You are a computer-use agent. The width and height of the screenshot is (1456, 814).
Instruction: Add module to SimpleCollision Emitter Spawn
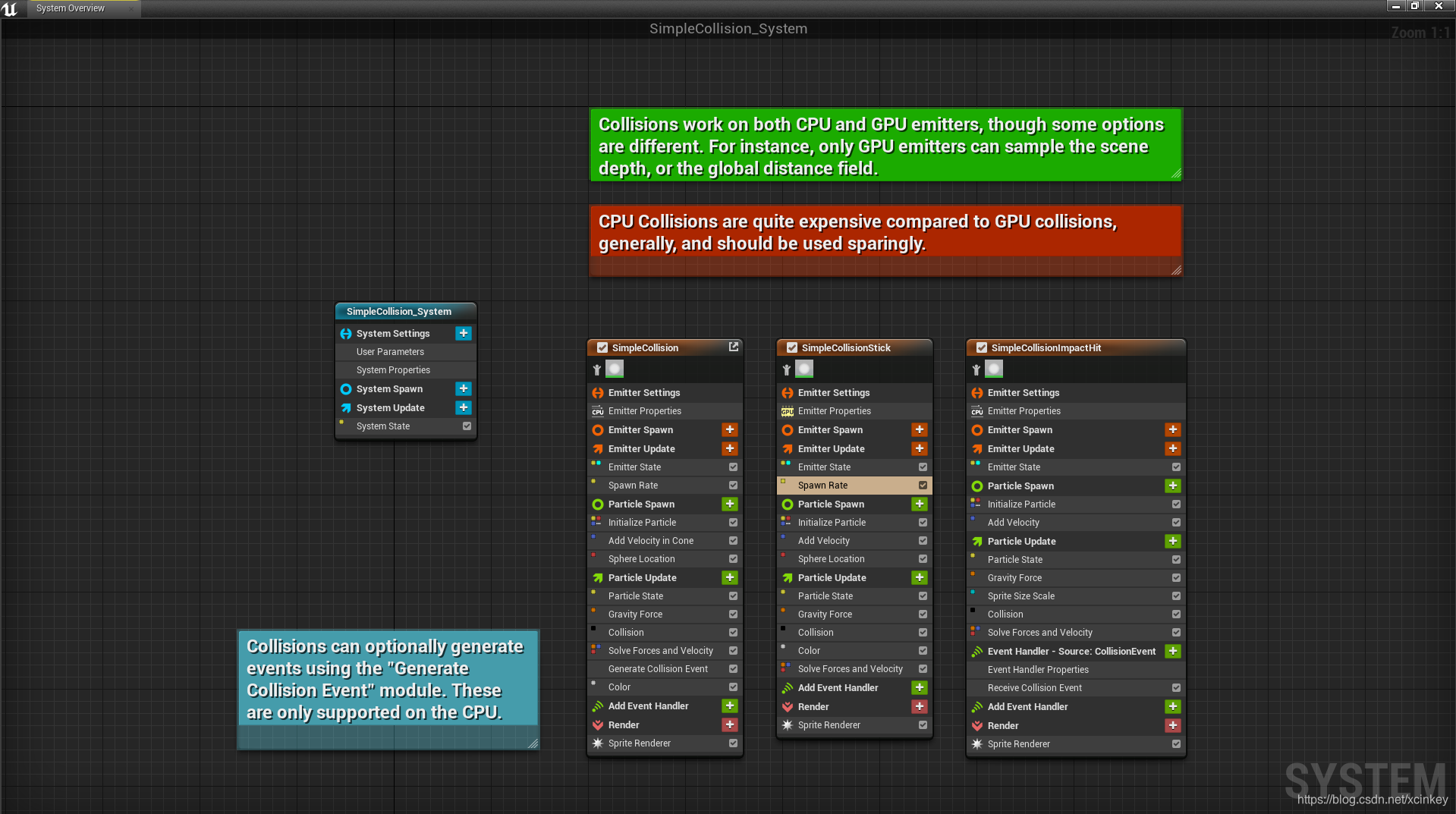tap(730, 429)
